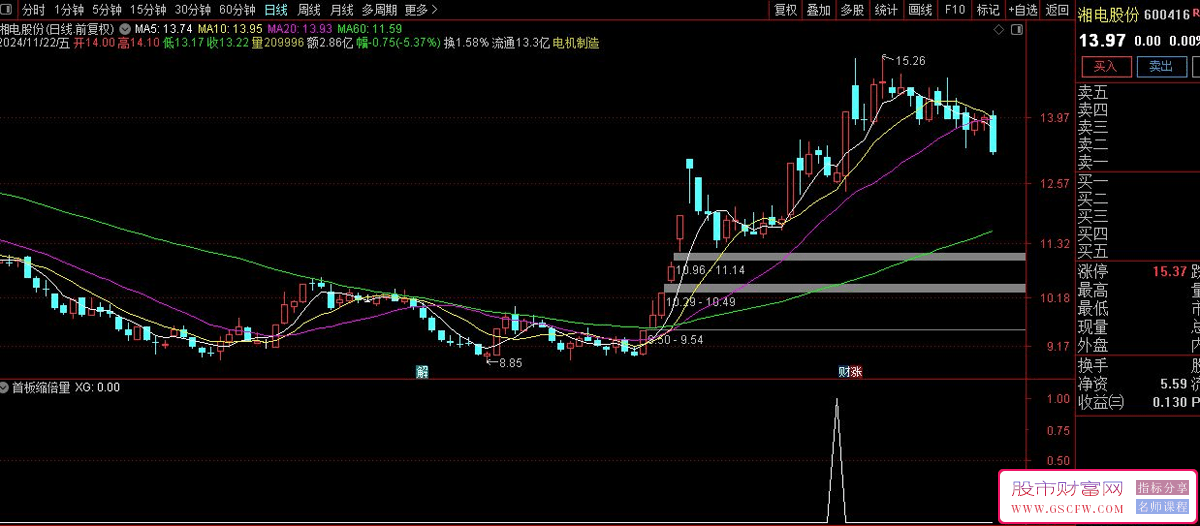Click the 现量 row label
Image resolution: width=1200 pixels, height=526 pixels.
1093,327
